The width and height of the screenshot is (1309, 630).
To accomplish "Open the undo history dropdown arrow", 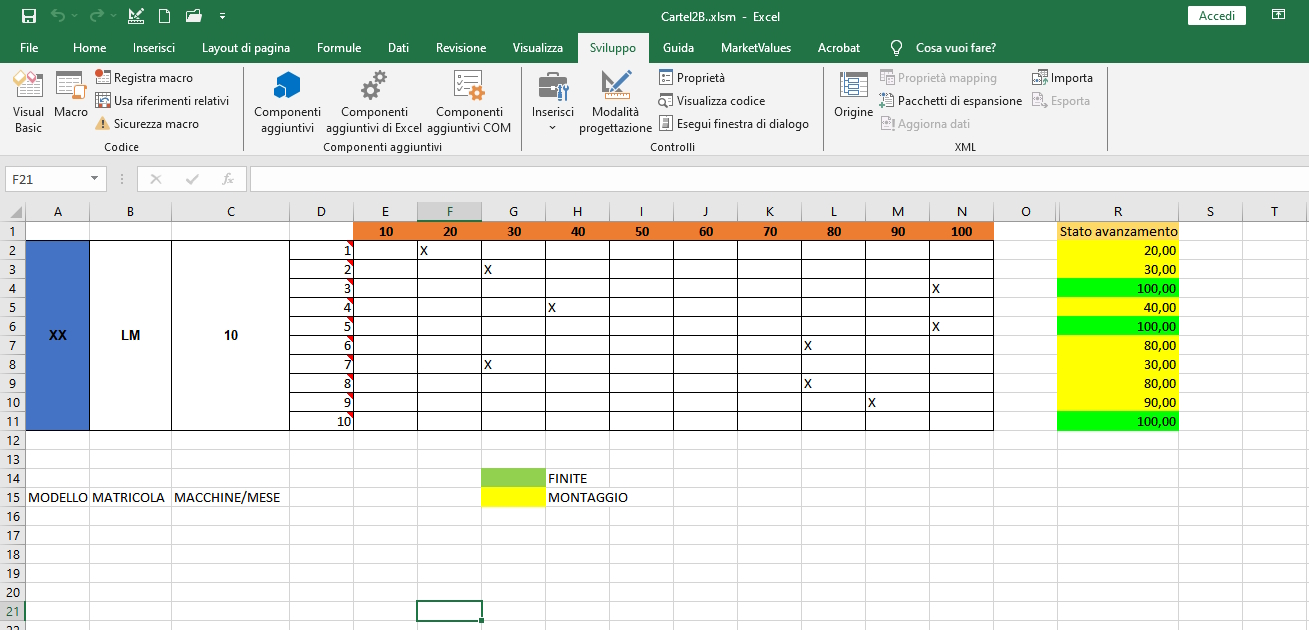I will pyautogui.click(x=74, y=16).
